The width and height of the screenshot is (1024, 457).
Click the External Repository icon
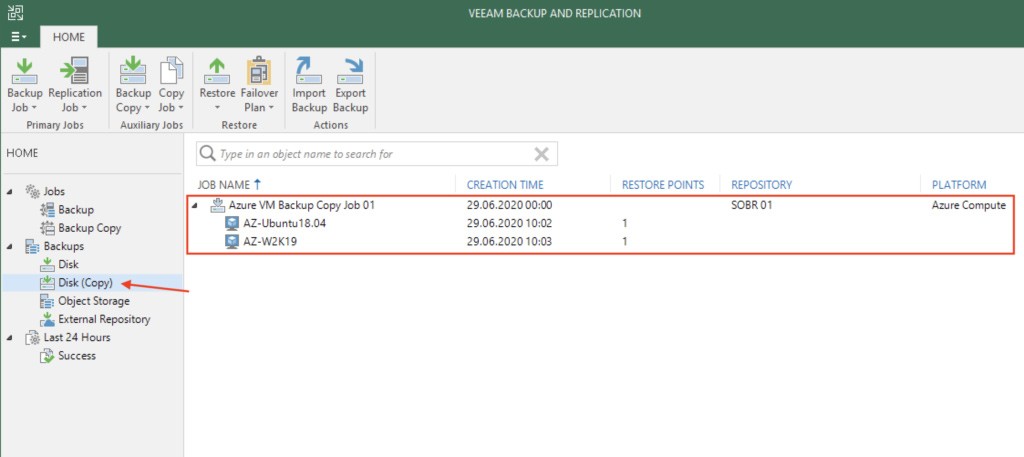click(x=47, y=319)
